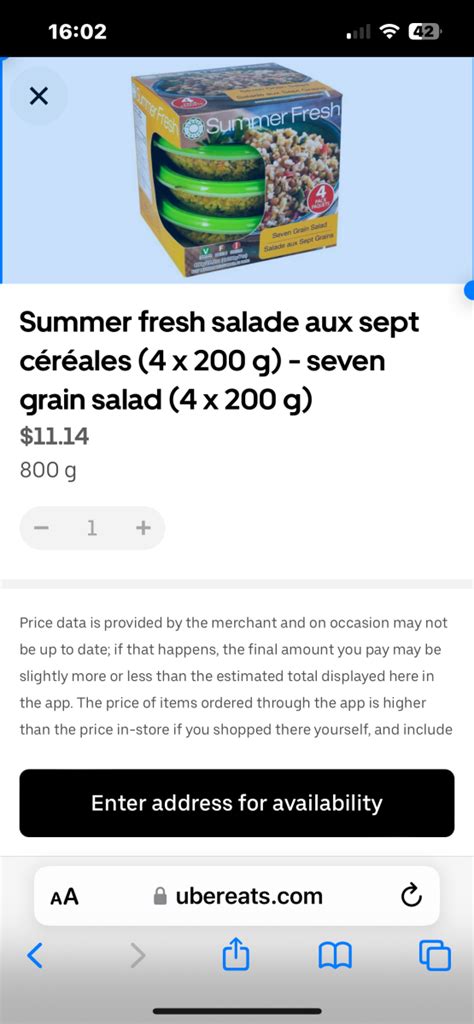Show open tabs with the tabs icon
The image size is (474, 1024).
point(435,956)
